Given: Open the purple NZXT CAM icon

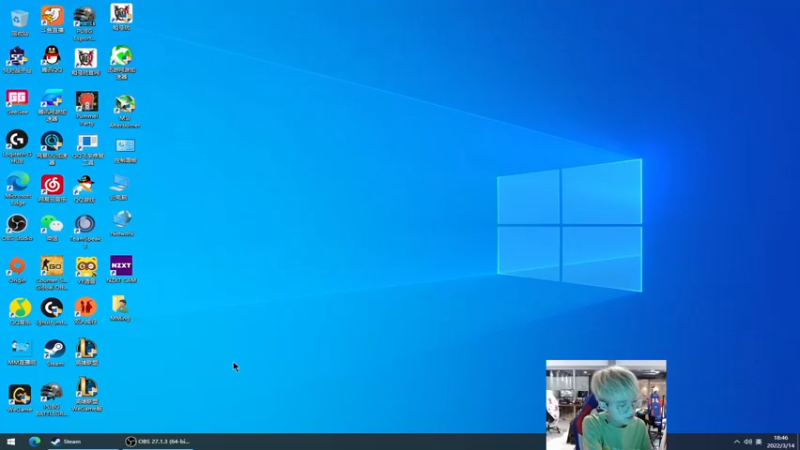Looking at the screenshot, I should (x=121, y=269).
